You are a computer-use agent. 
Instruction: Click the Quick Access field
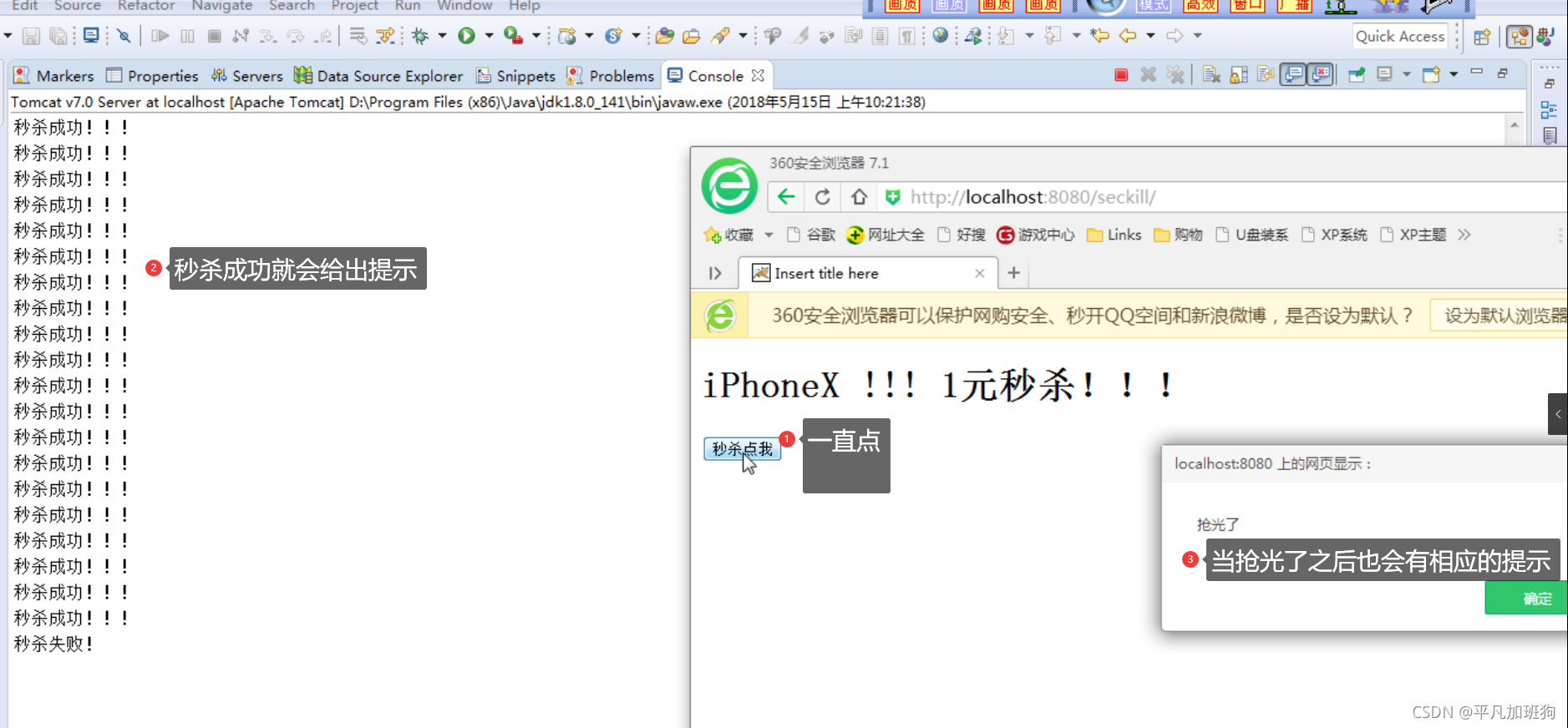point(1400,36)
